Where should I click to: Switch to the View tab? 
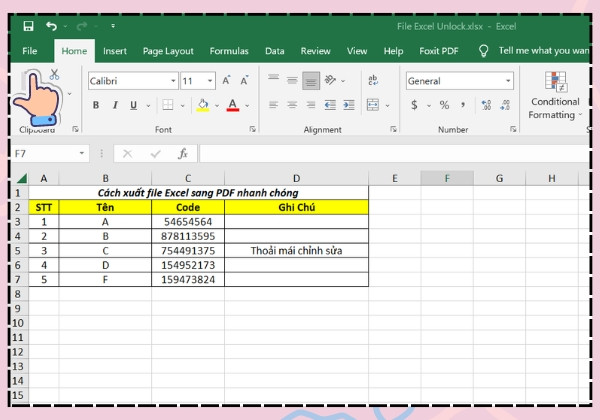point(357,51)
